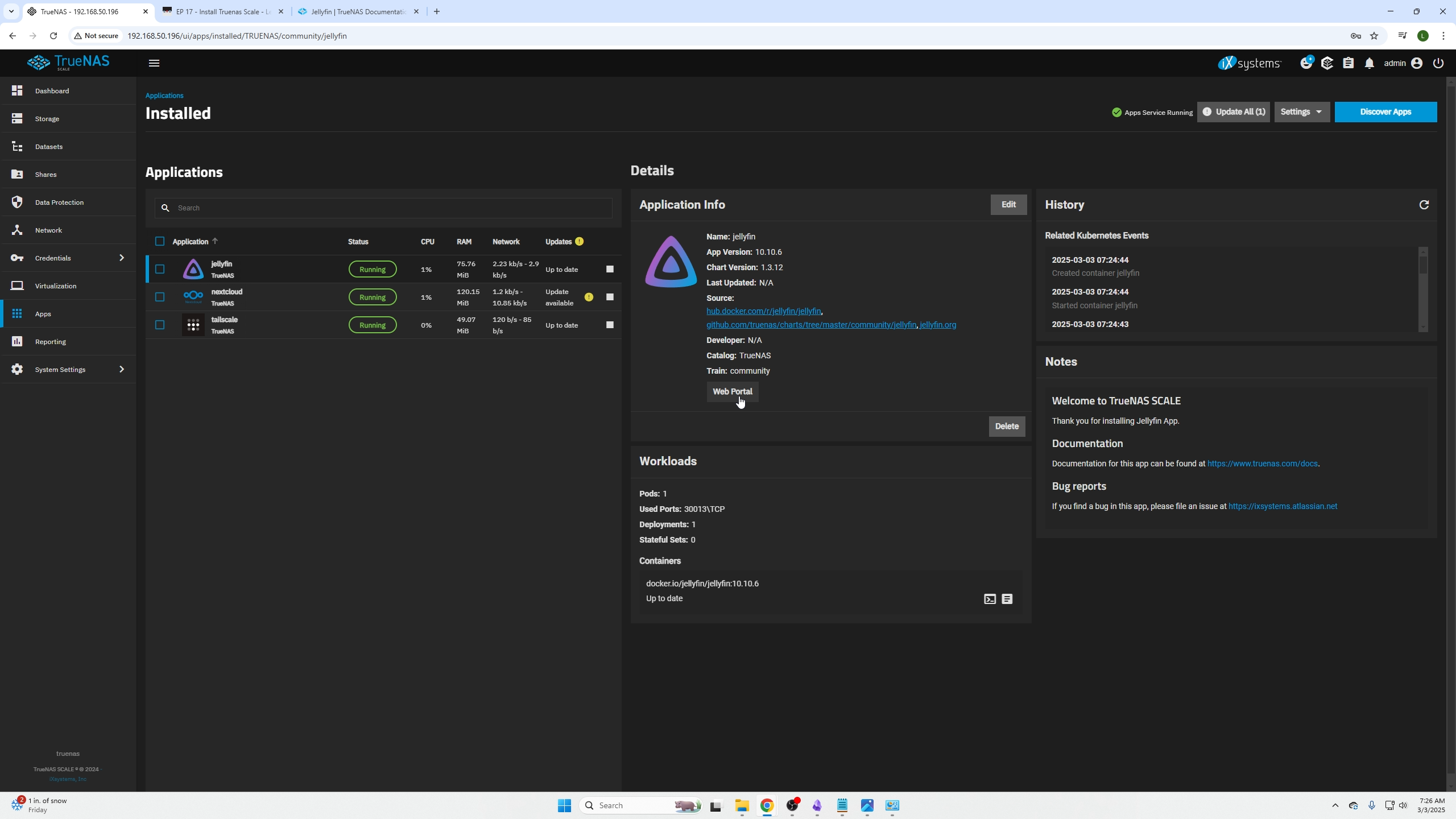Viewport: 1456px width, 819px height.
Task: Go to Datasets page
Action: (68, 147)
